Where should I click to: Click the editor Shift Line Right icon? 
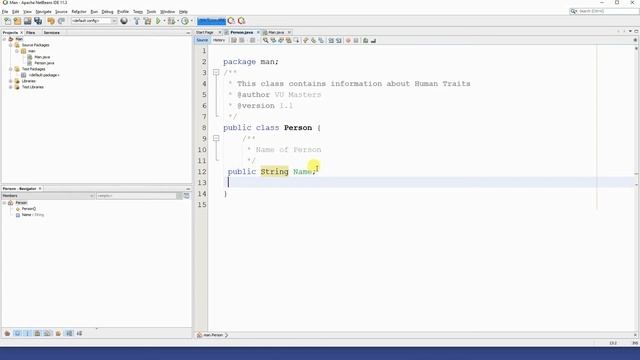(339, 40)
